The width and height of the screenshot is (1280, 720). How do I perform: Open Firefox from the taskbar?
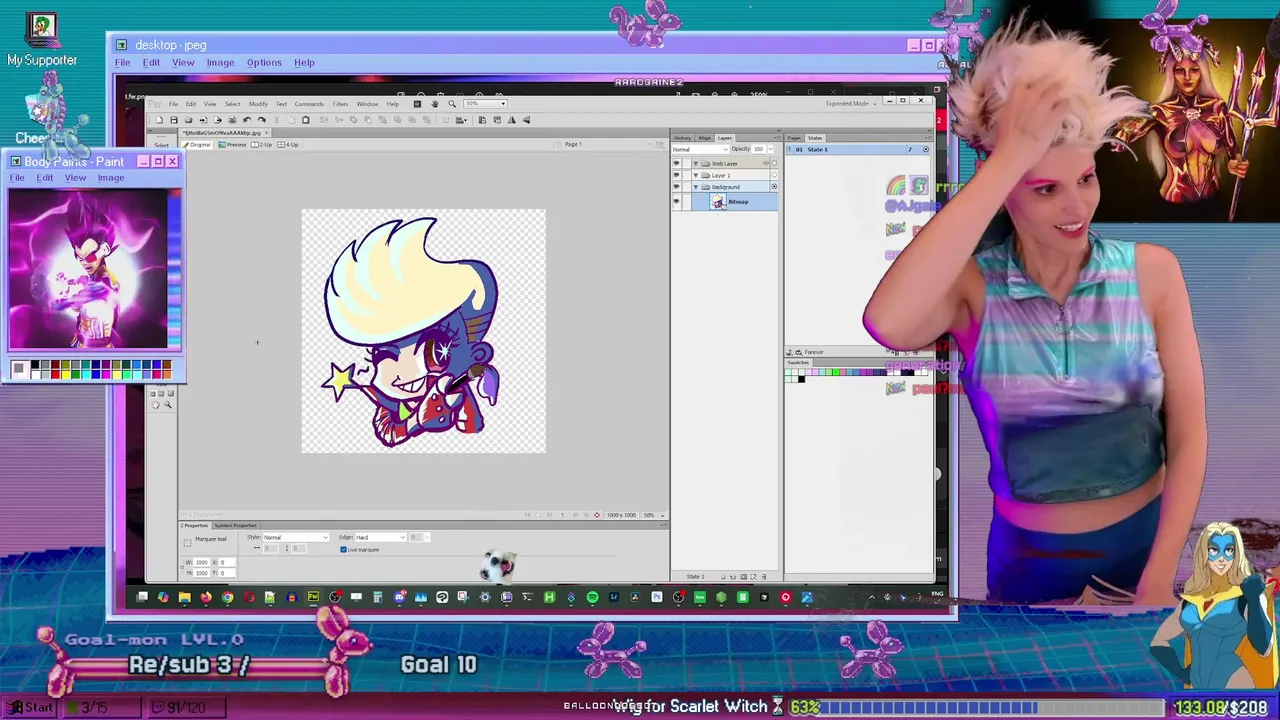205,597
